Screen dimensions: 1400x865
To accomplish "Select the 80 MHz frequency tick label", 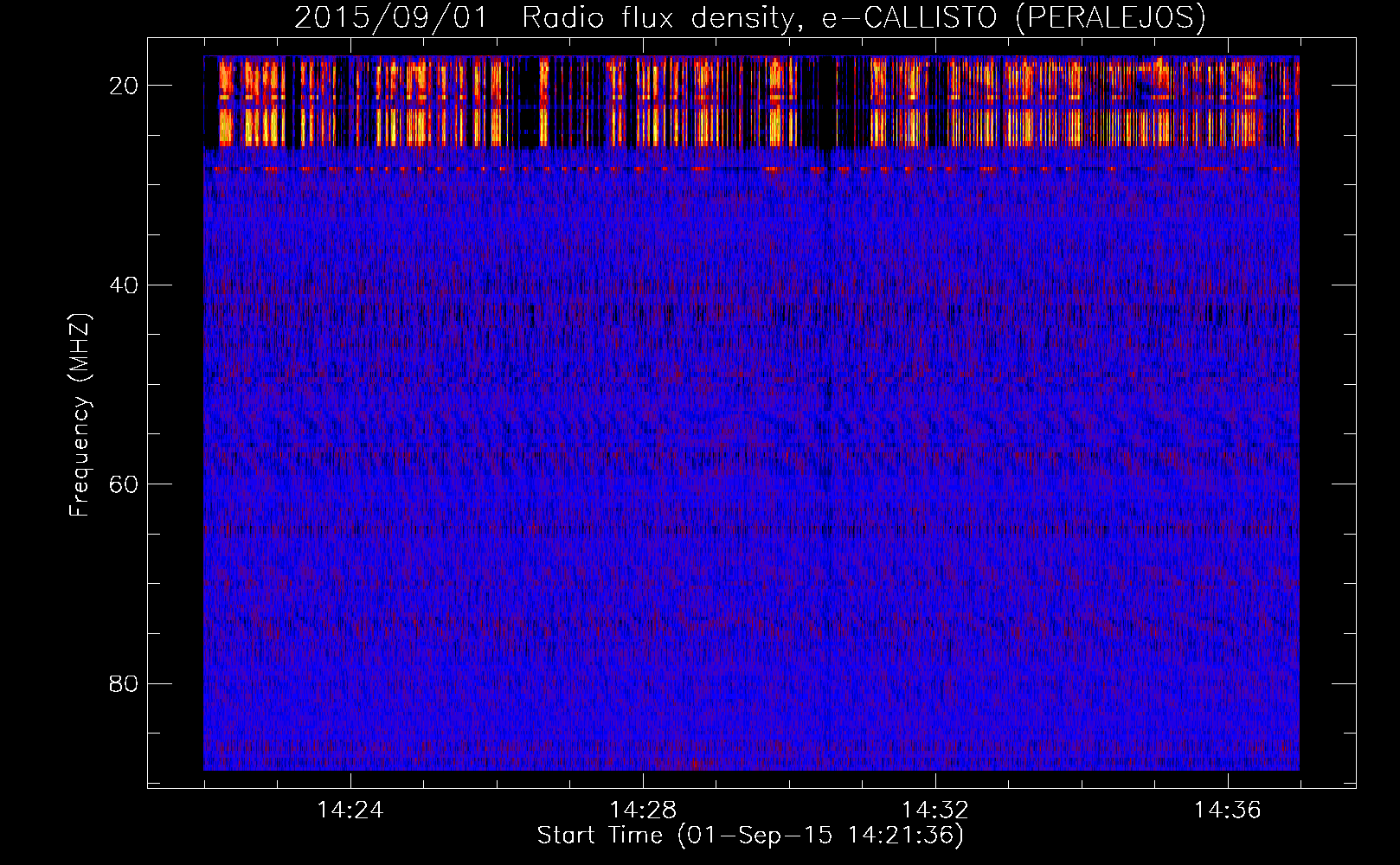I will click(x=125, y=684).
